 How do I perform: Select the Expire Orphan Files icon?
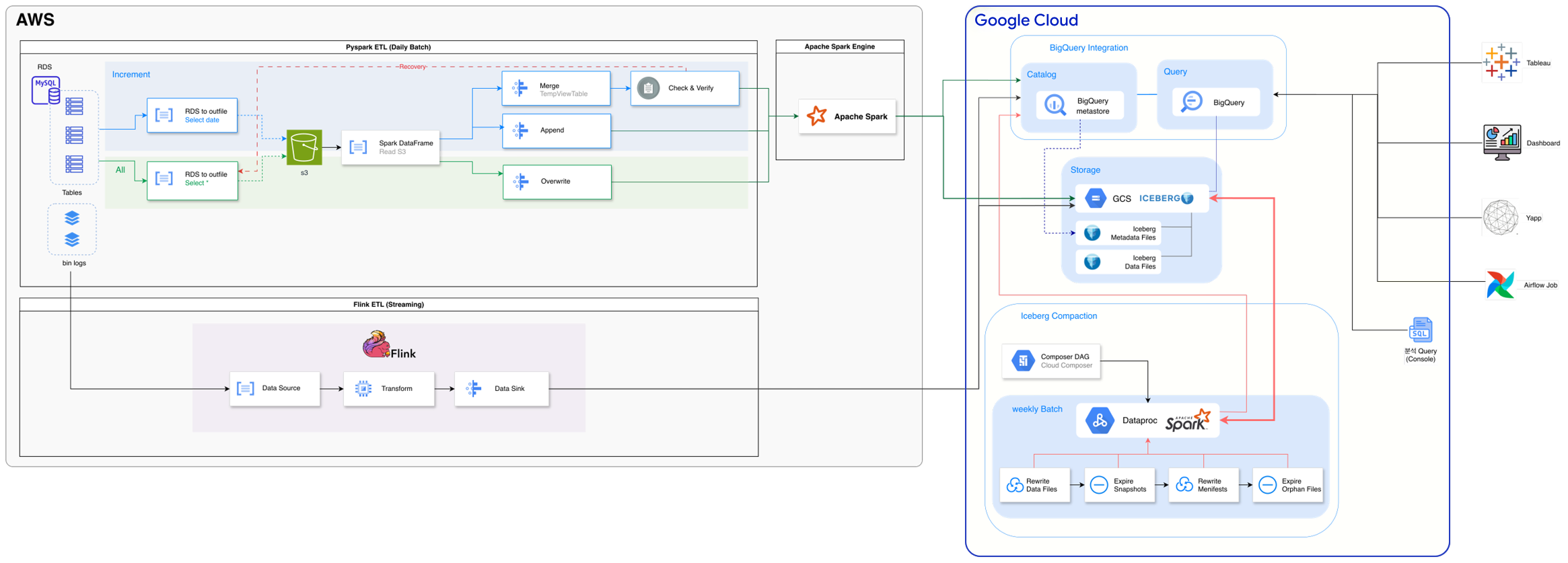point(1267,485)
